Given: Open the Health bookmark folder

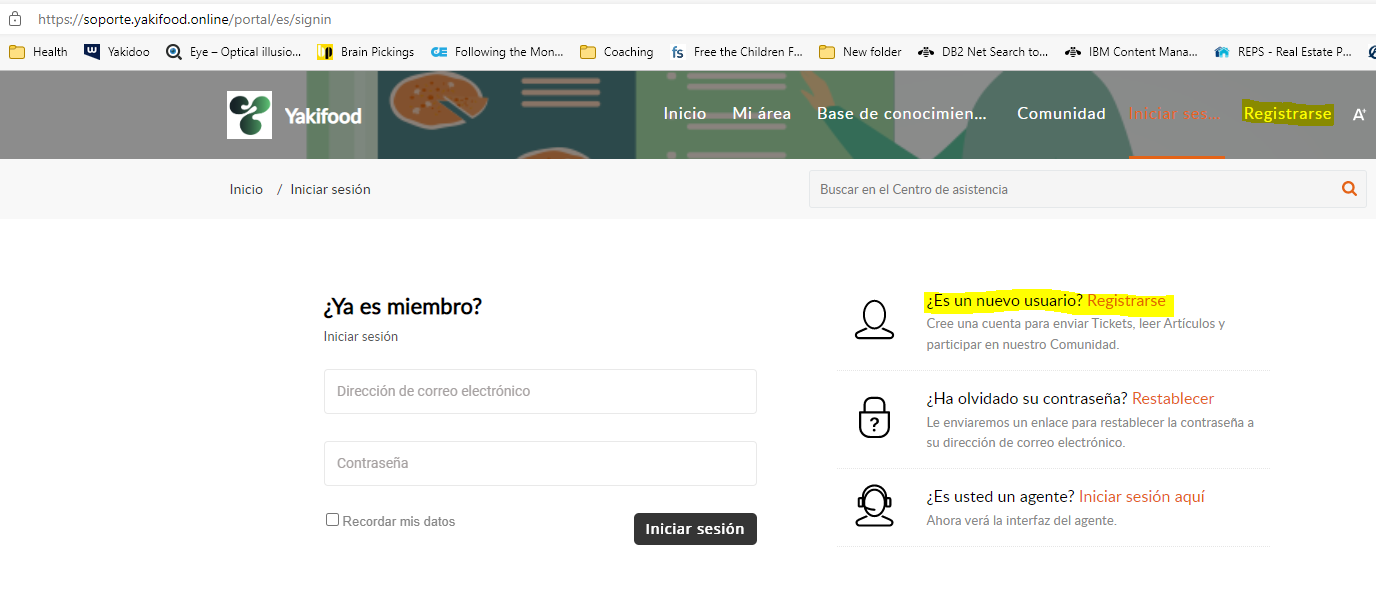Looking at the screenshot, I should coord(39,52).
